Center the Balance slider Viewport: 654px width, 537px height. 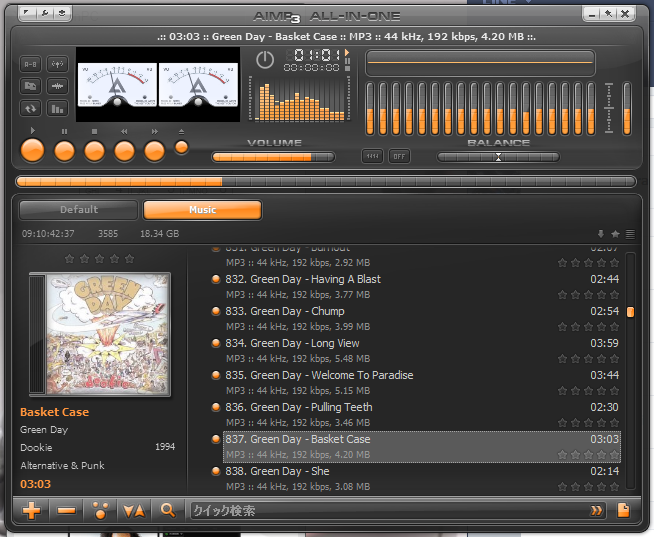[498, 157]
